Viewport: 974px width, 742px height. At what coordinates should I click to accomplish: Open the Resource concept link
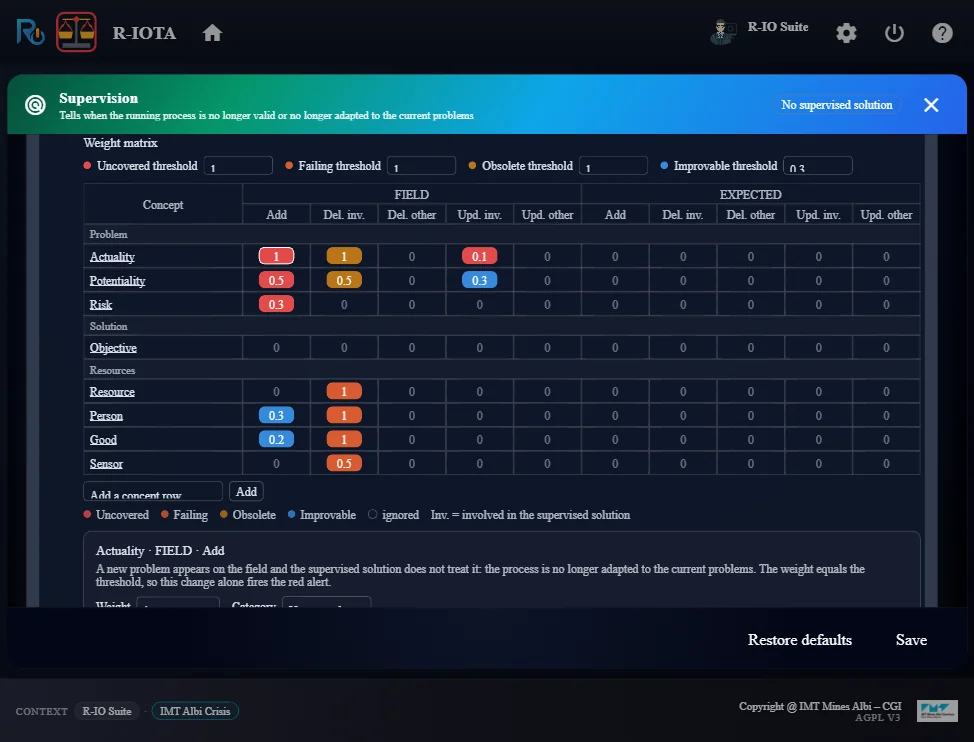tap(112, 392)
